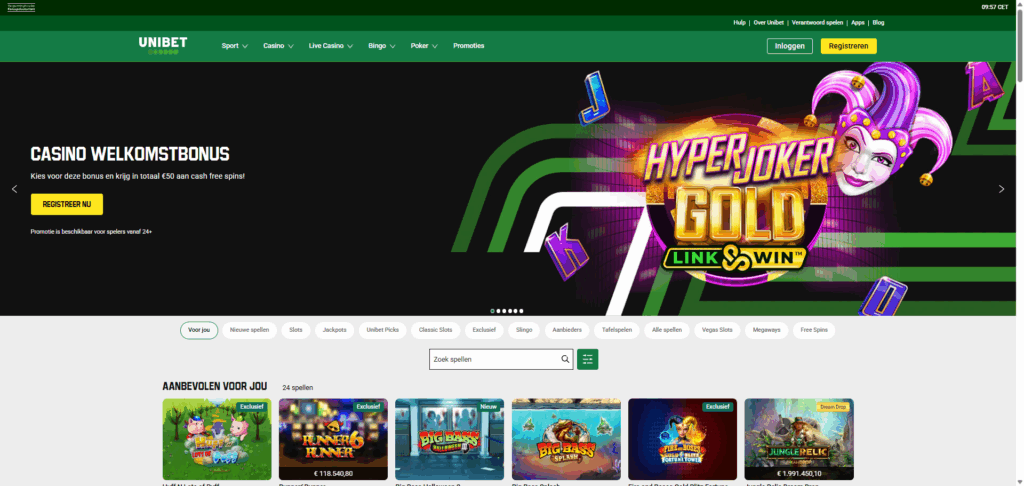
Task: Open the Huff N Lots of Puff thumbnail
Action: click(217, 439)
